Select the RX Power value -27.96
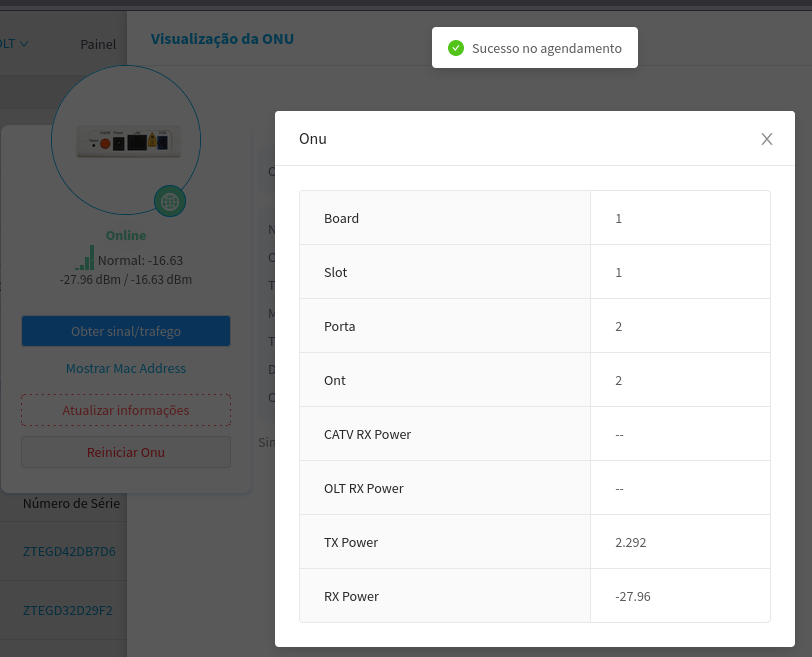 click(633, 596)
